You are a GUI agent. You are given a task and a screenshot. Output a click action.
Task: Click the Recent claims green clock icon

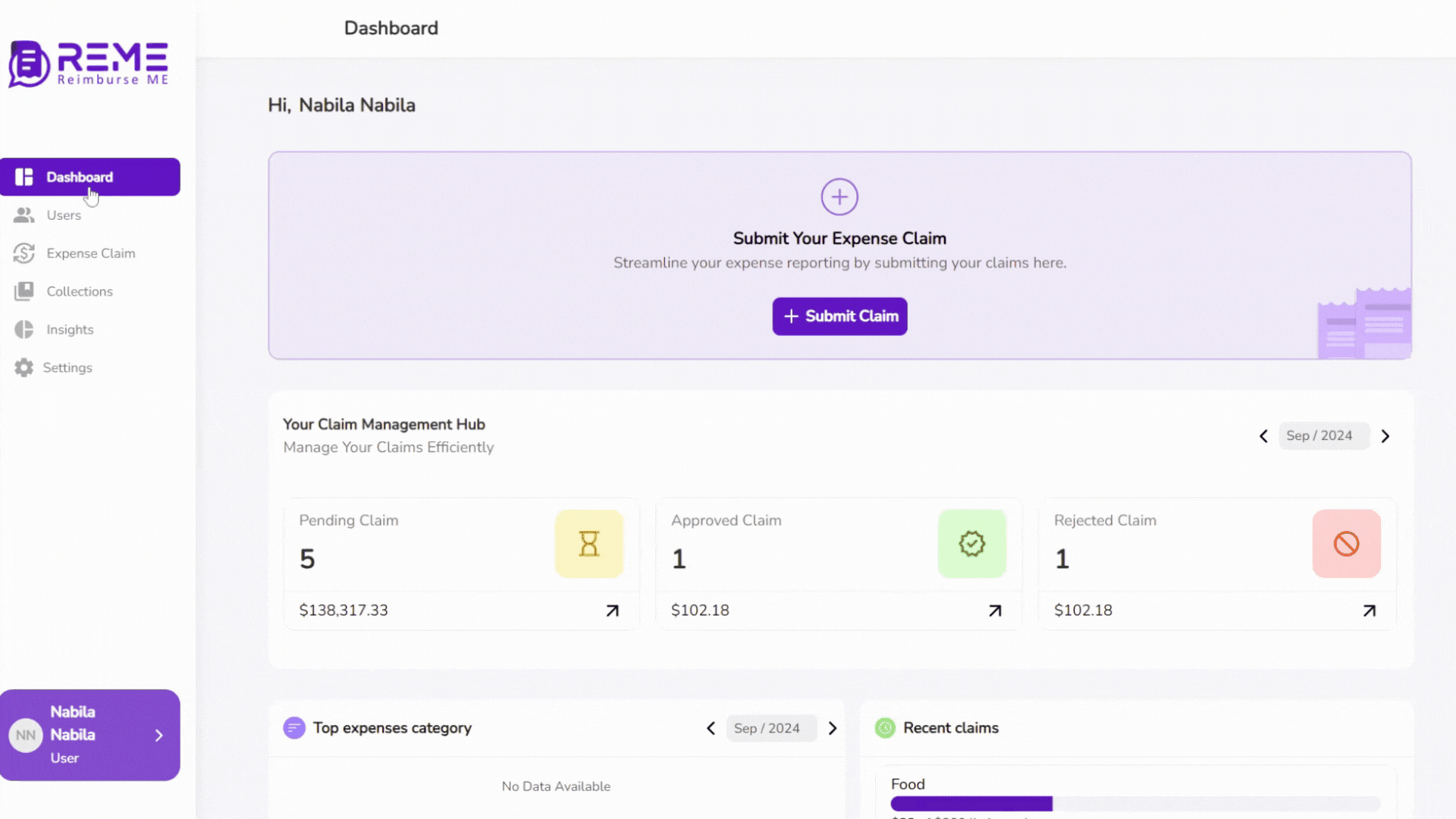coord(885,728)
